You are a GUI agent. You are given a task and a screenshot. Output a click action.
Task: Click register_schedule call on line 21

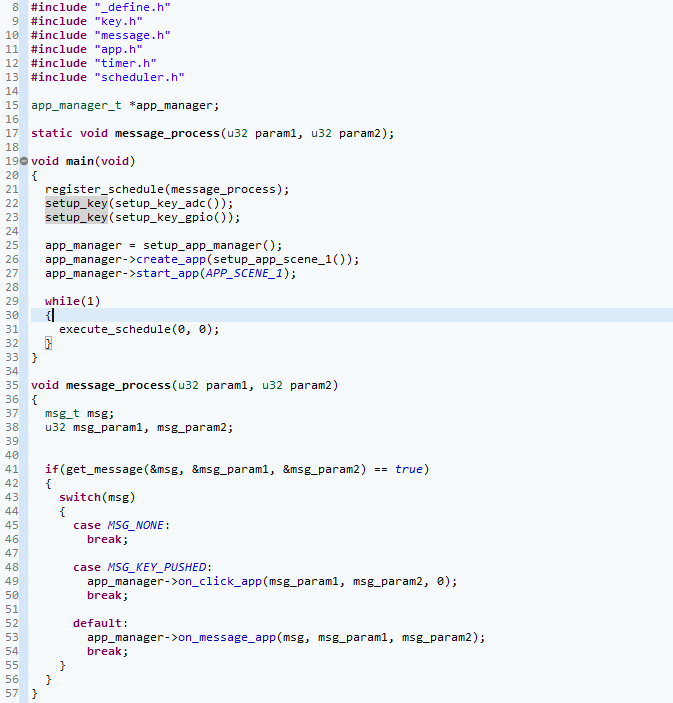coord(104,189)
